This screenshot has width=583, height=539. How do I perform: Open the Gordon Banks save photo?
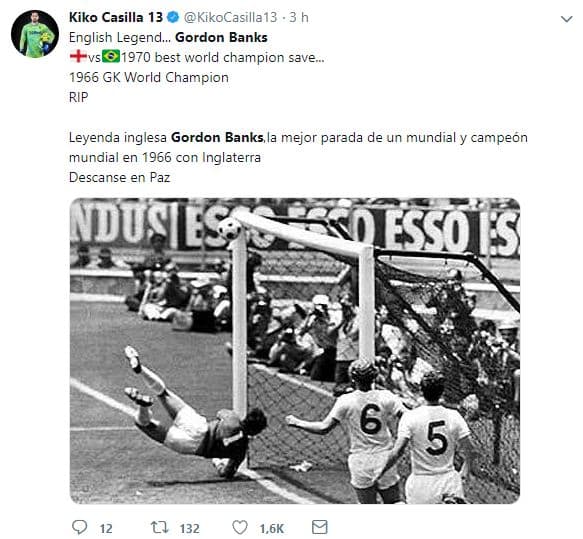[x=295, y=351]
